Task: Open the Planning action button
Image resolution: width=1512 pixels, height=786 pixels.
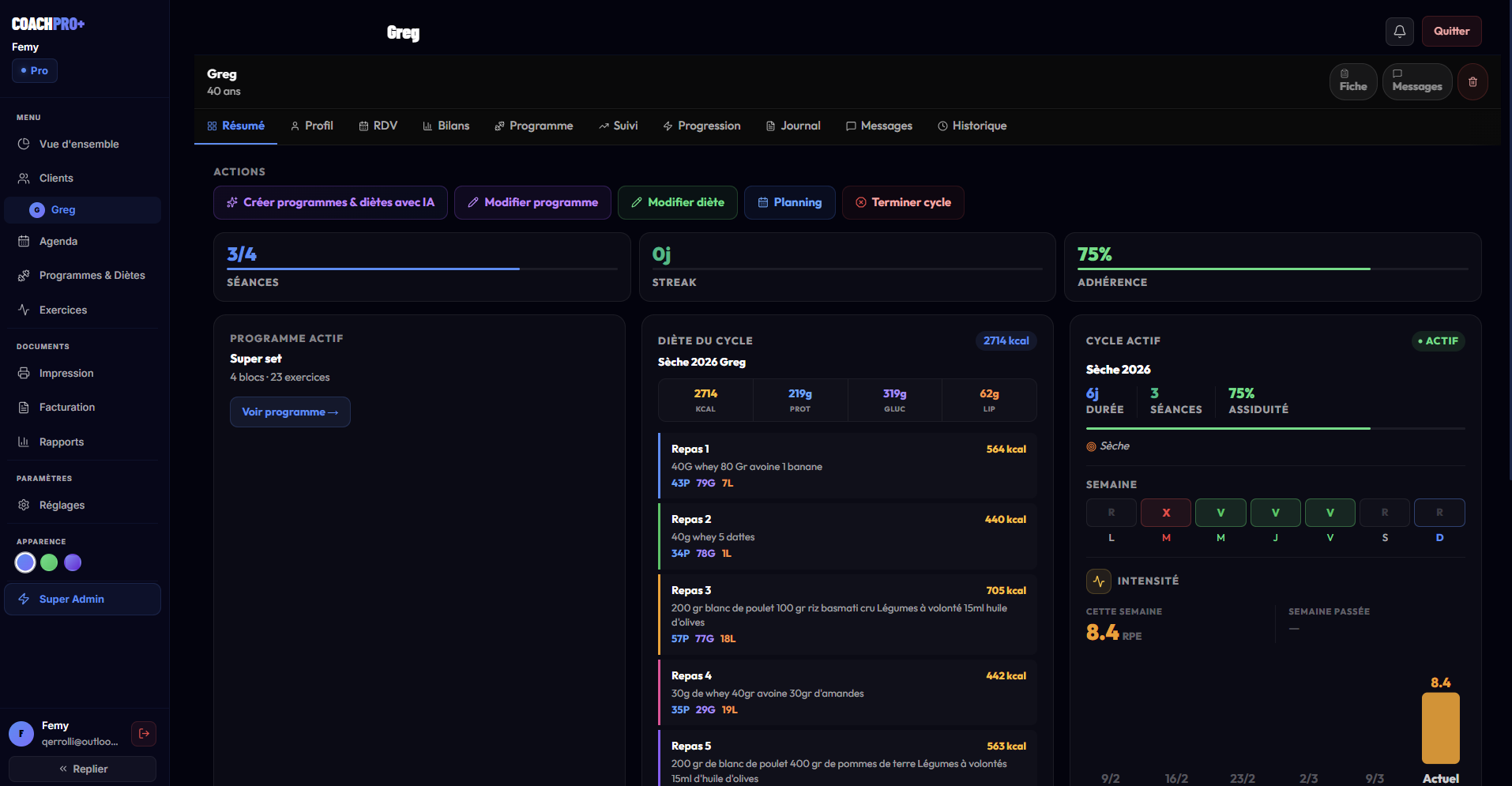Action: 790,203
